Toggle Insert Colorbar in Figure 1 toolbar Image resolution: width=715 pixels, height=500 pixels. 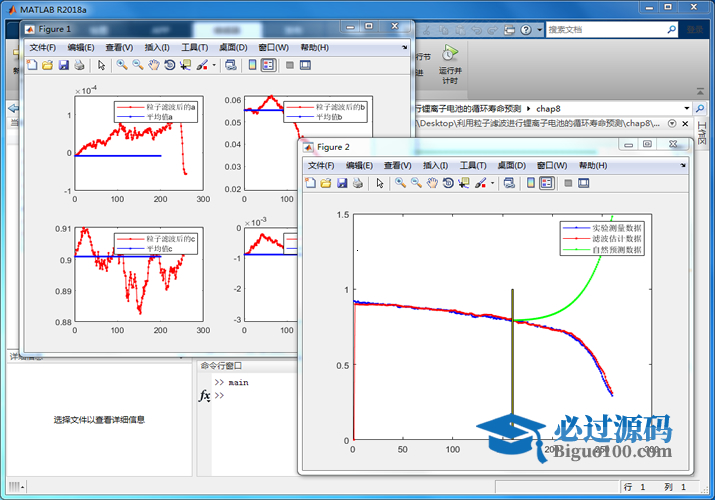pyautogui.click(x=252, y=65)
